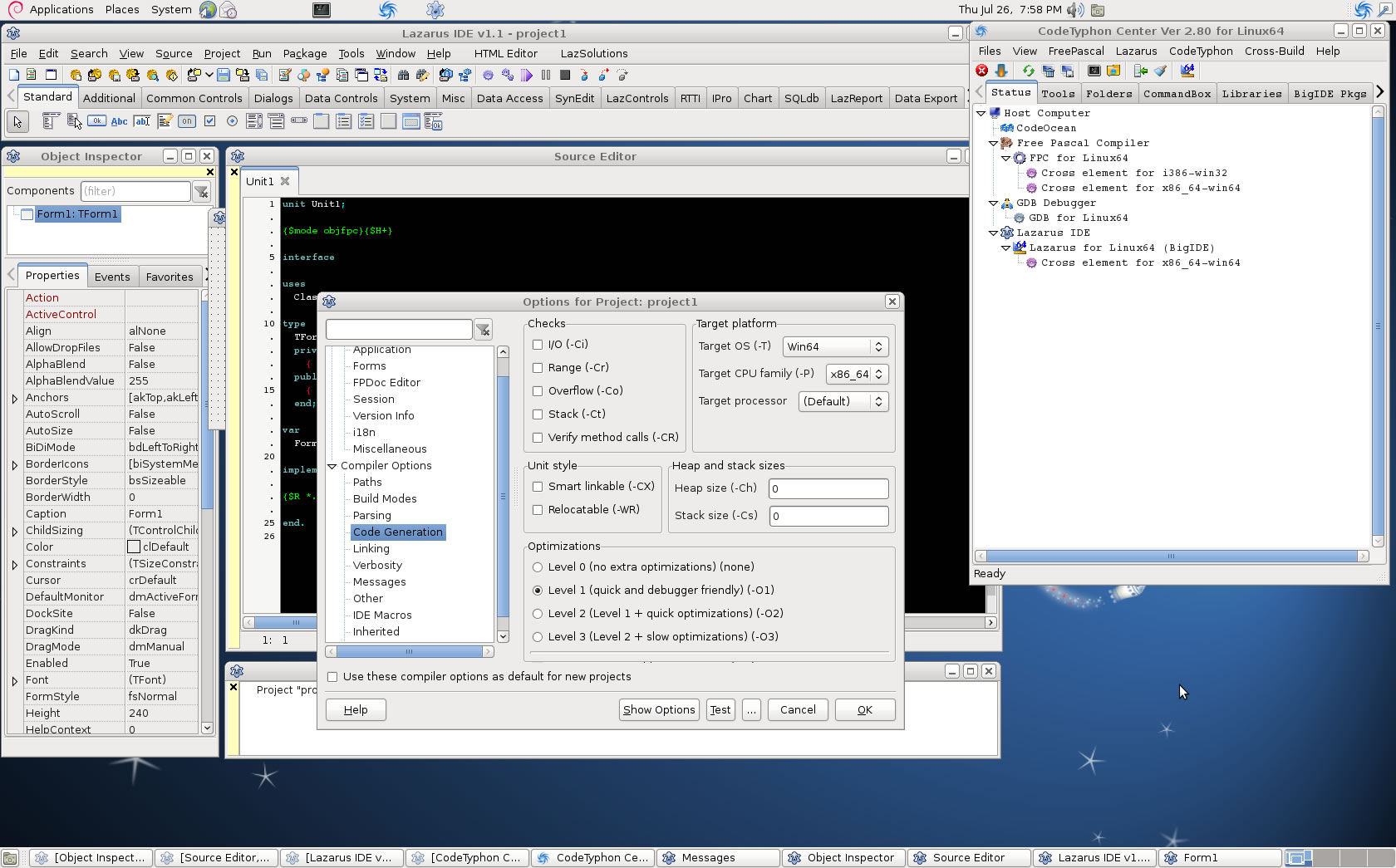This screenshot has width=1396, height=868.
Task: Check 'Use these compiler options as default'
Action: (332, 677)
